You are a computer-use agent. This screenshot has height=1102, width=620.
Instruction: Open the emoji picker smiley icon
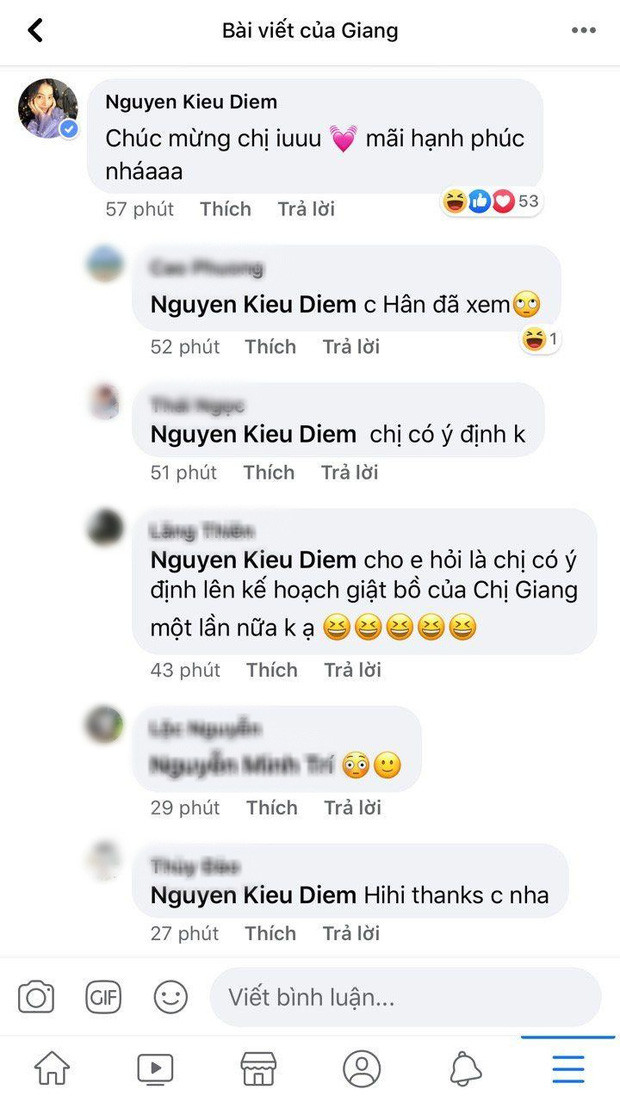pos(170,997)
